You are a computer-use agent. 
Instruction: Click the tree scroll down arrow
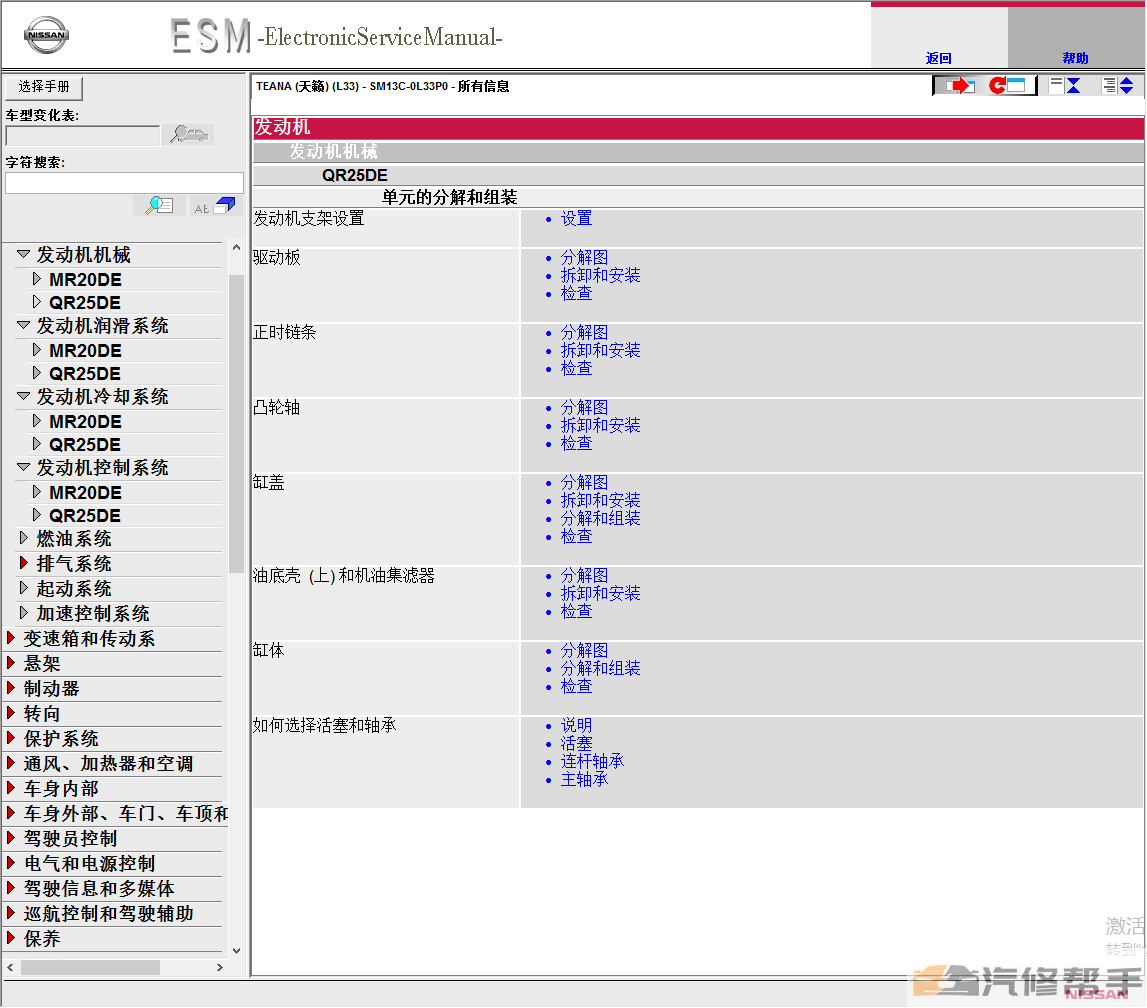(236, 951)
